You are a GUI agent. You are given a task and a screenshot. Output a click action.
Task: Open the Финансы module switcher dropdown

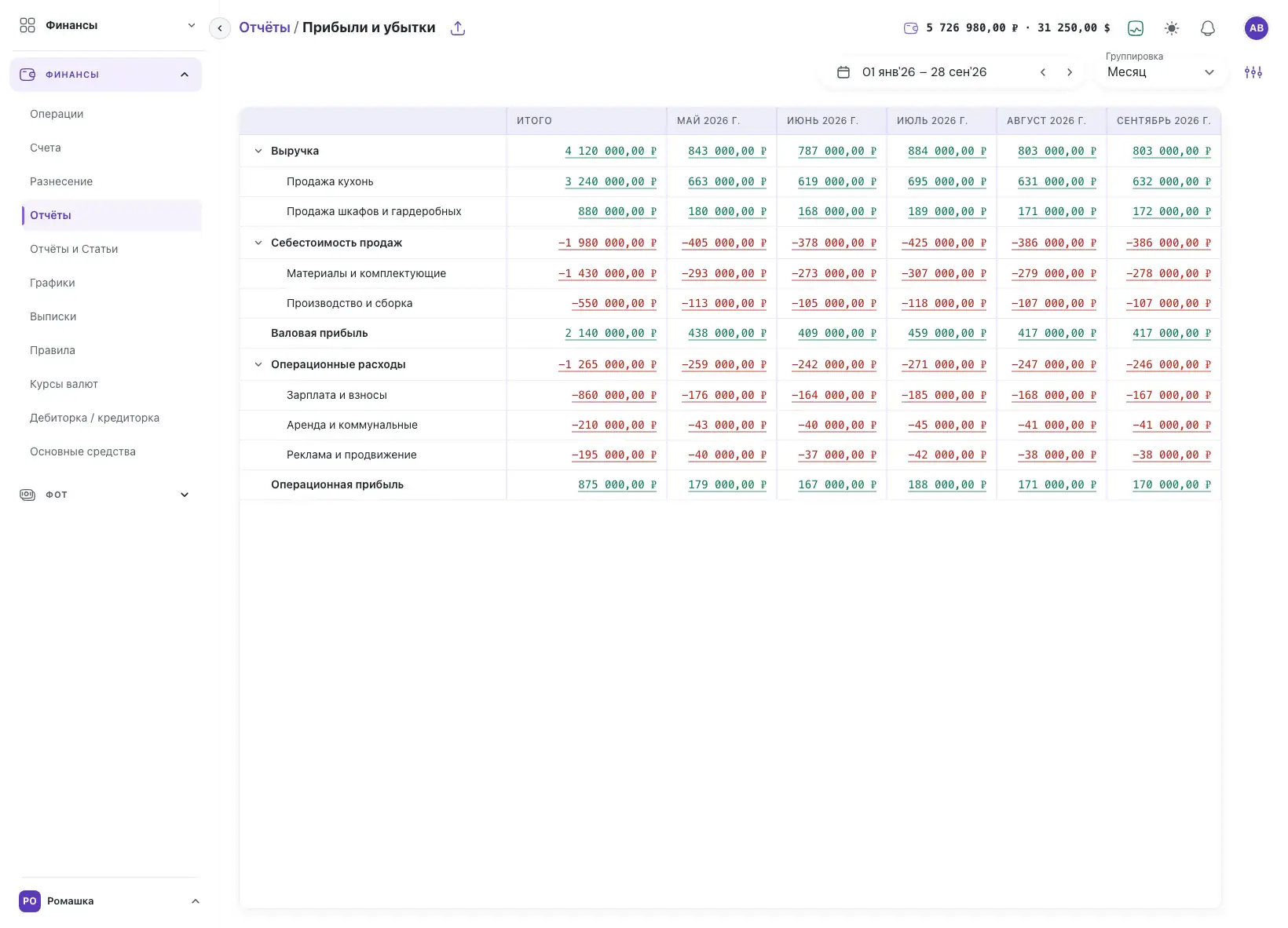coord(108,25)
